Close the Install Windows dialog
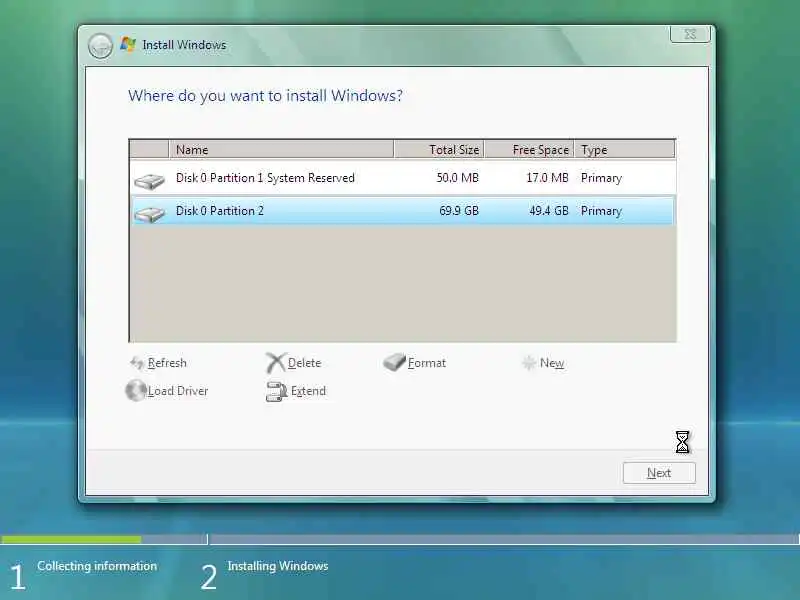 click(690, 34)
